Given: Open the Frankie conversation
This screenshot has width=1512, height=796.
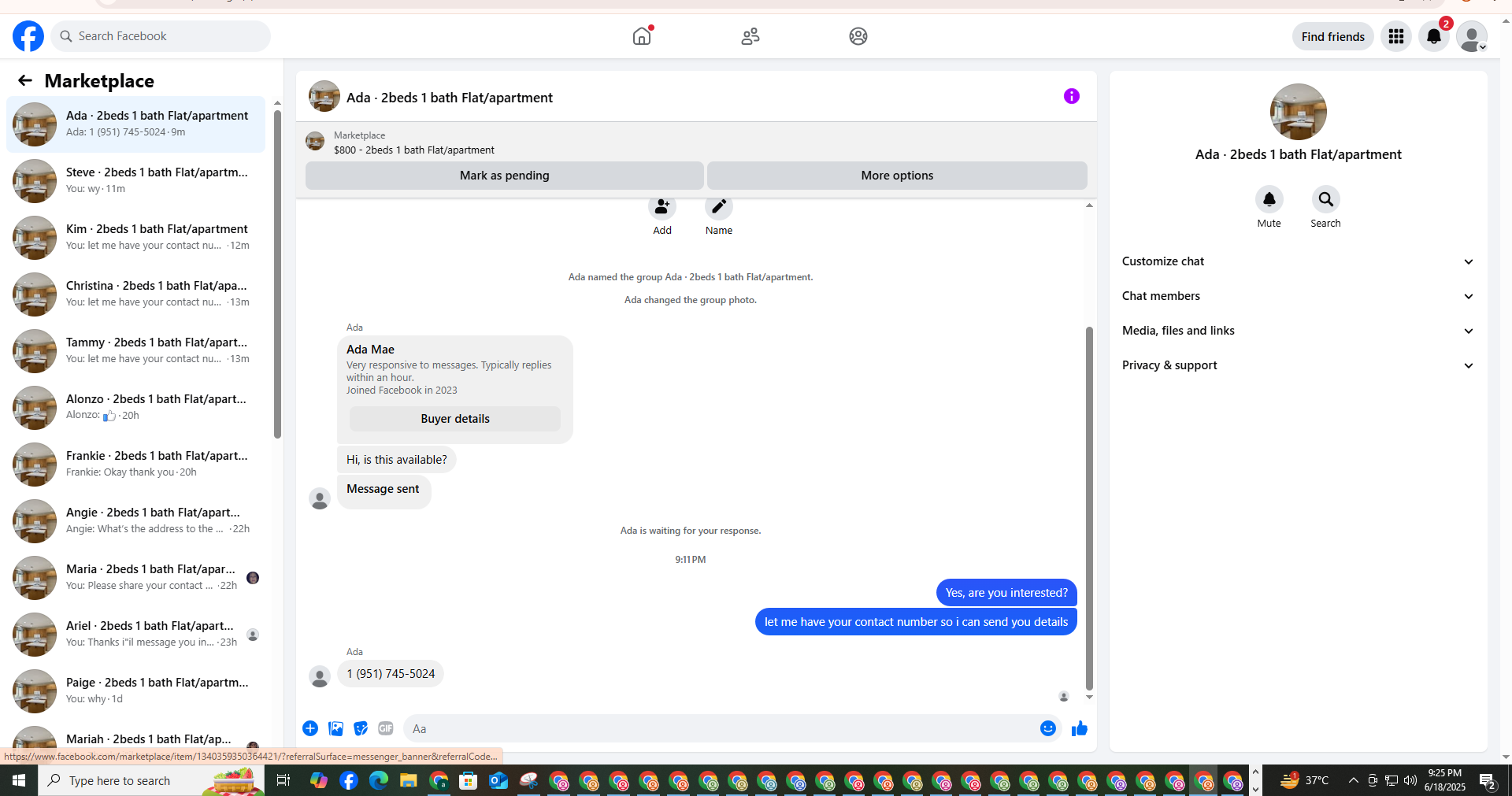Looking at the screenshot, I should (136, 465).
